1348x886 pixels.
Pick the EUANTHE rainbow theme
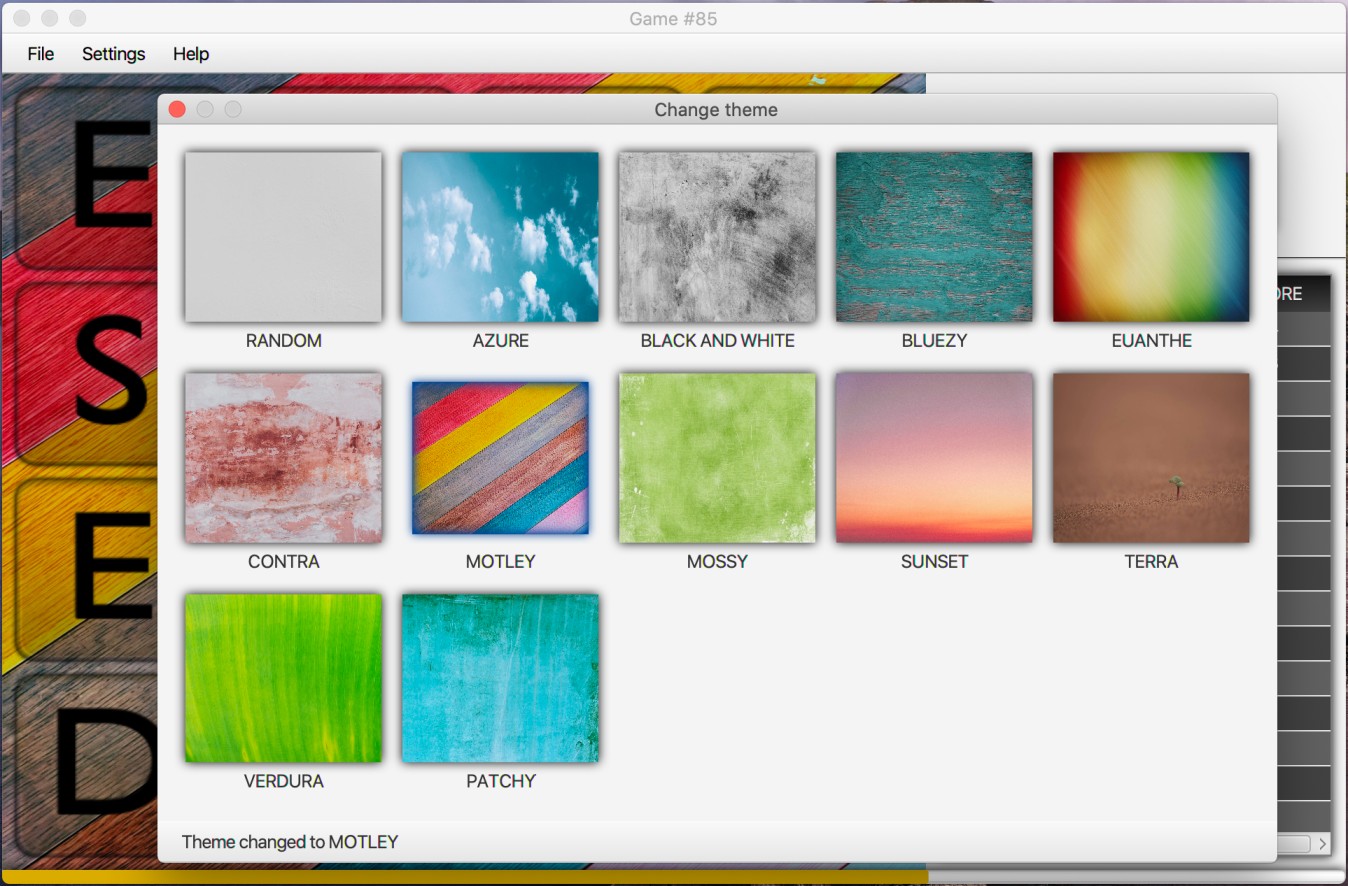click(1150, 236)
